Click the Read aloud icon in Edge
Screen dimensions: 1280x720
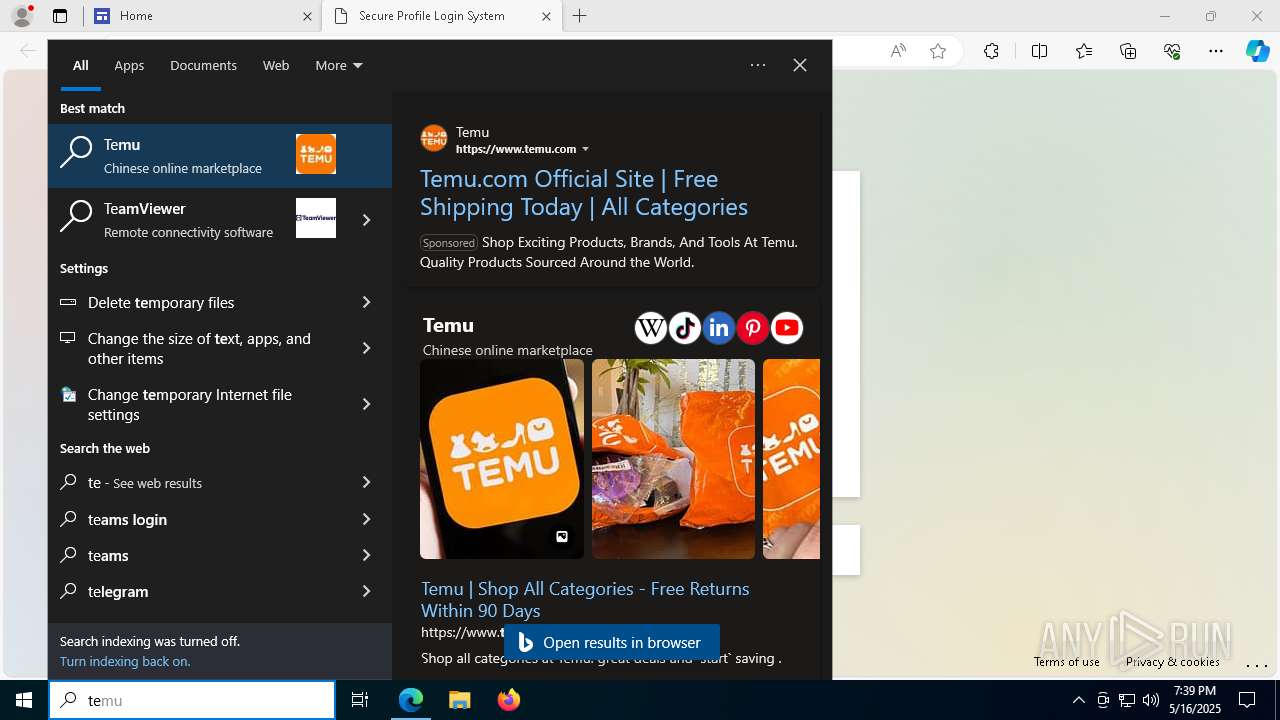point(898,51)
